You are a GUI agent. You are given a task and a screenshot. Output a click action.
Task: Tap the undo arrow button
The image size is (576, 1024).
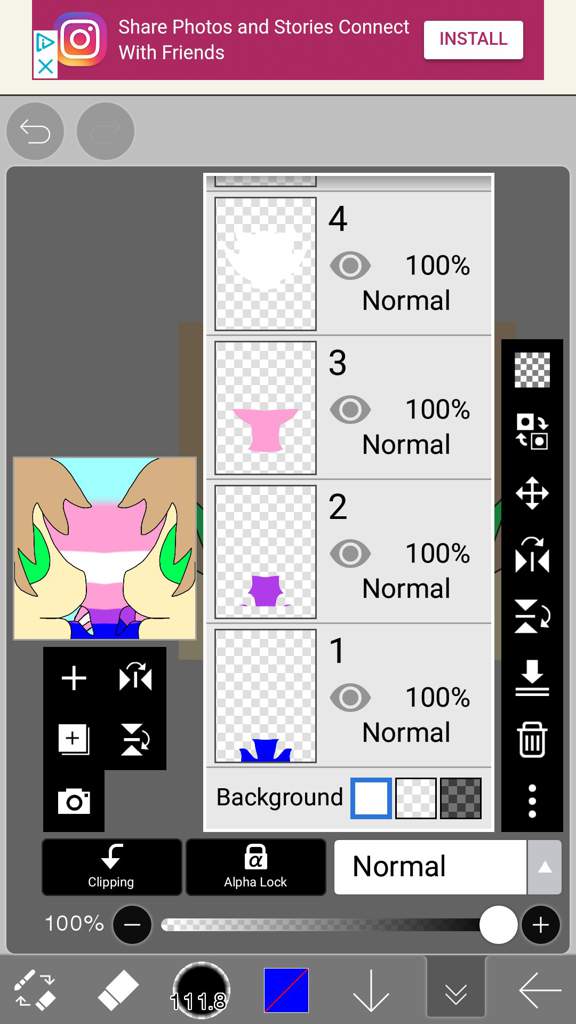(x=35, y=132)
